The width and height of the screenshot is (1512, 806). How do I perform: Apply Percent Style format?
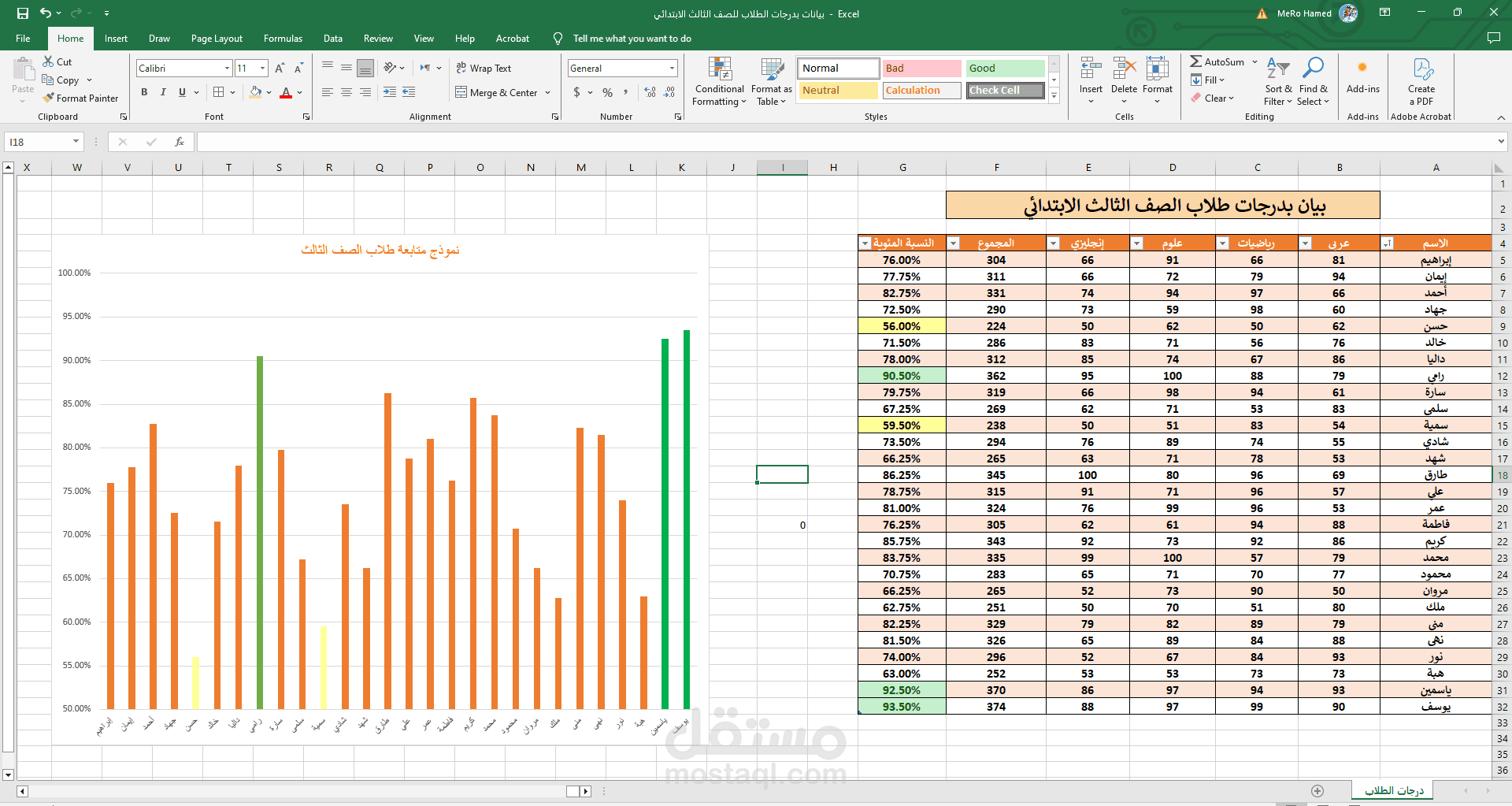pos(607,92)
